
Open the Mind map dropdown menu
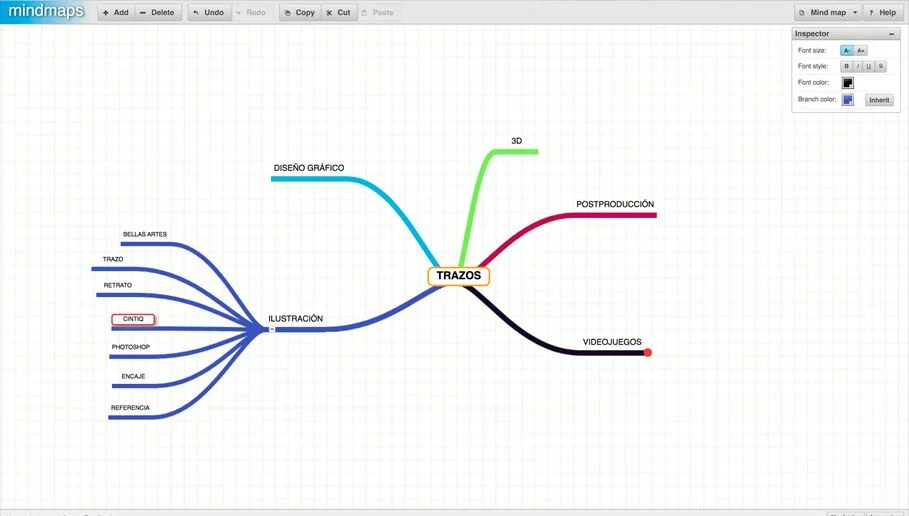click(x=828, y=13)
